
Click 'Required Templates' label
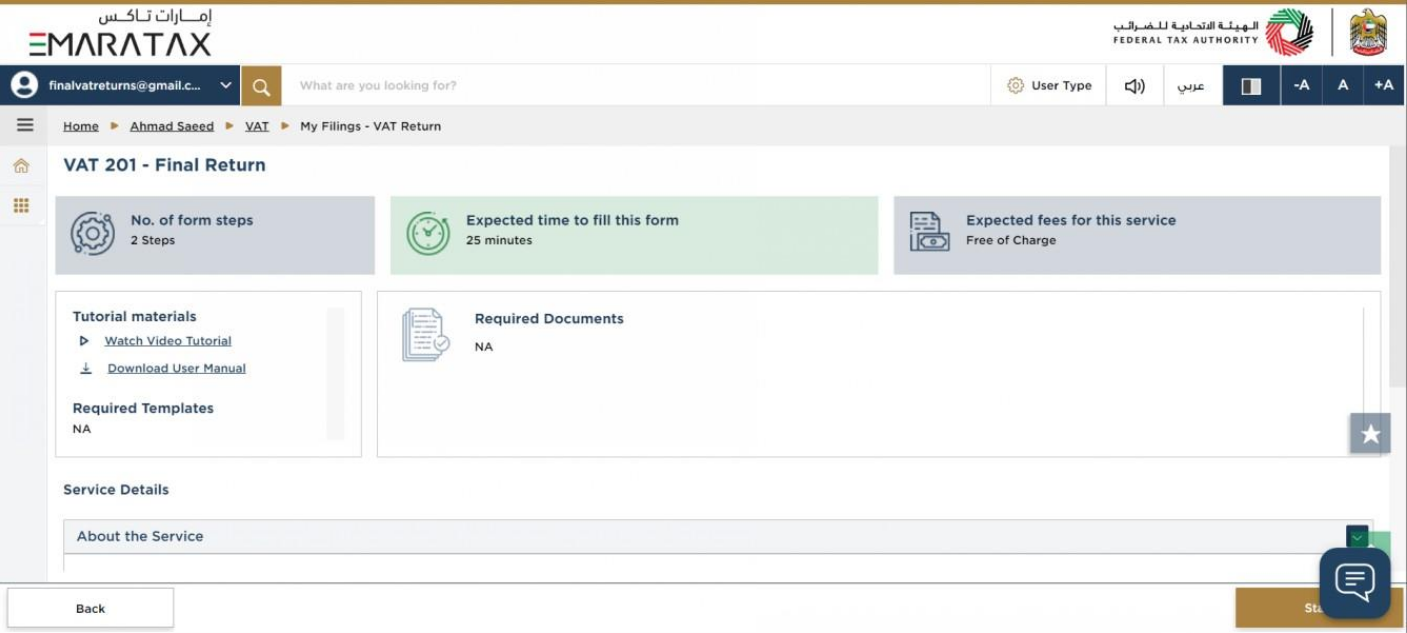(x=143, y=408)
